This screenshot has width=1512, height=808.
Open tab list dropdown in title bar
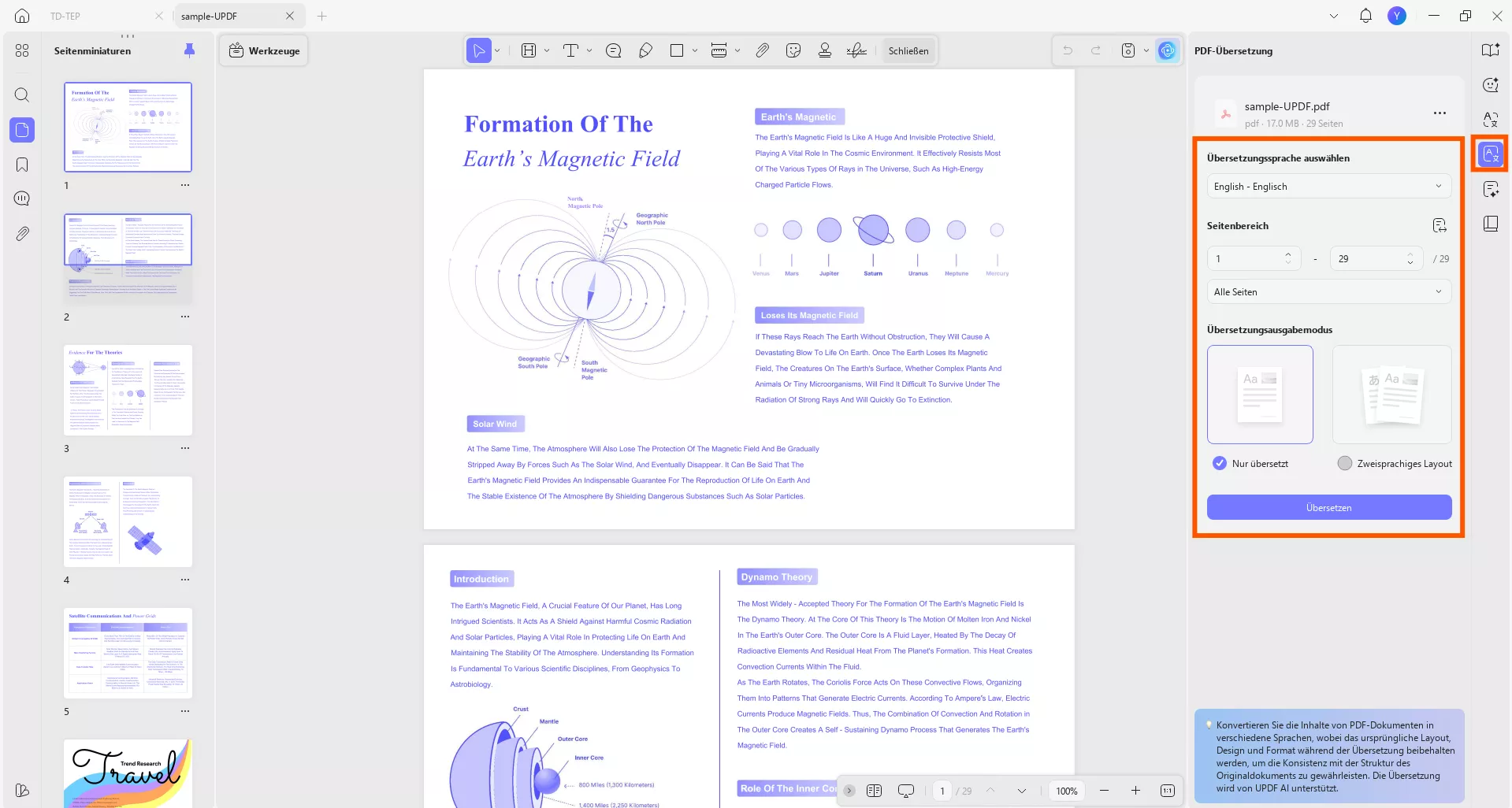pyautogui.click(x=1334, y=16)
